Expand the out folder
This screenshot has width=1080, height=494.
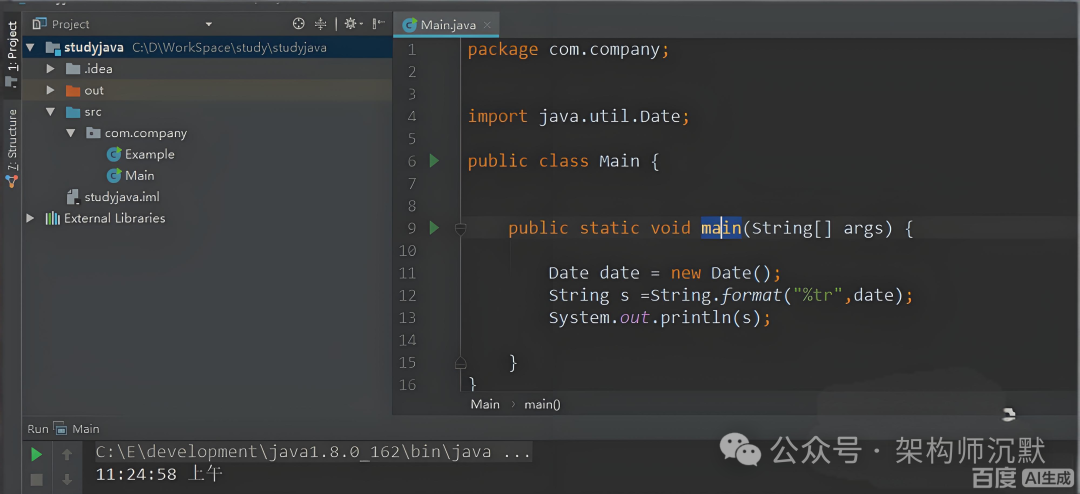(50, 90)
